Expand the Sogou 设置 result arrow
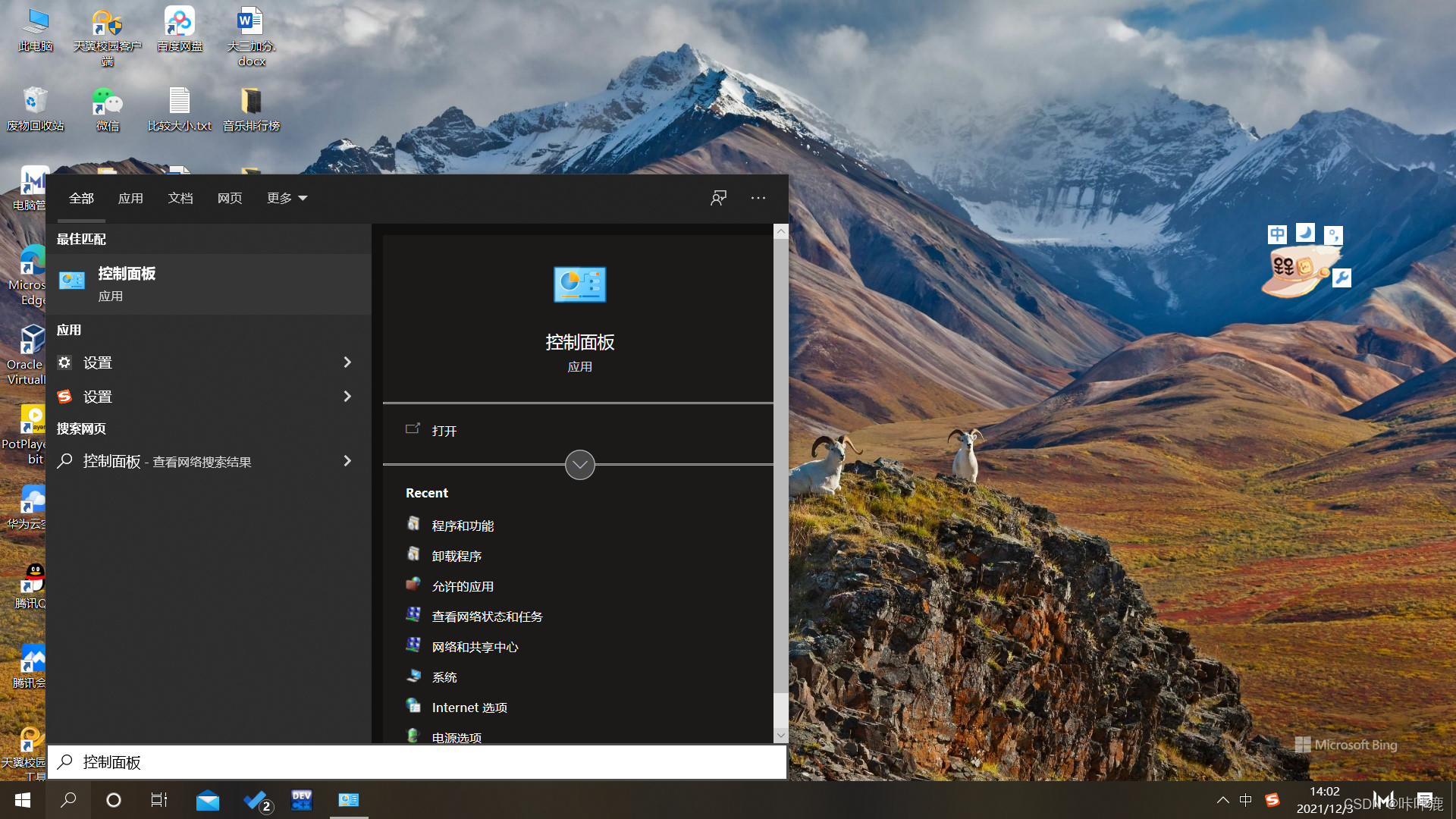The image size is (1456, 819). 347,397
